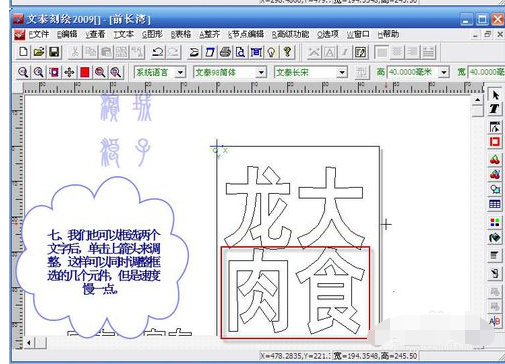The width and height of the screenshot is (505, 364).
Task: Open the T文本 menu
Action: [x=124, y=34]
